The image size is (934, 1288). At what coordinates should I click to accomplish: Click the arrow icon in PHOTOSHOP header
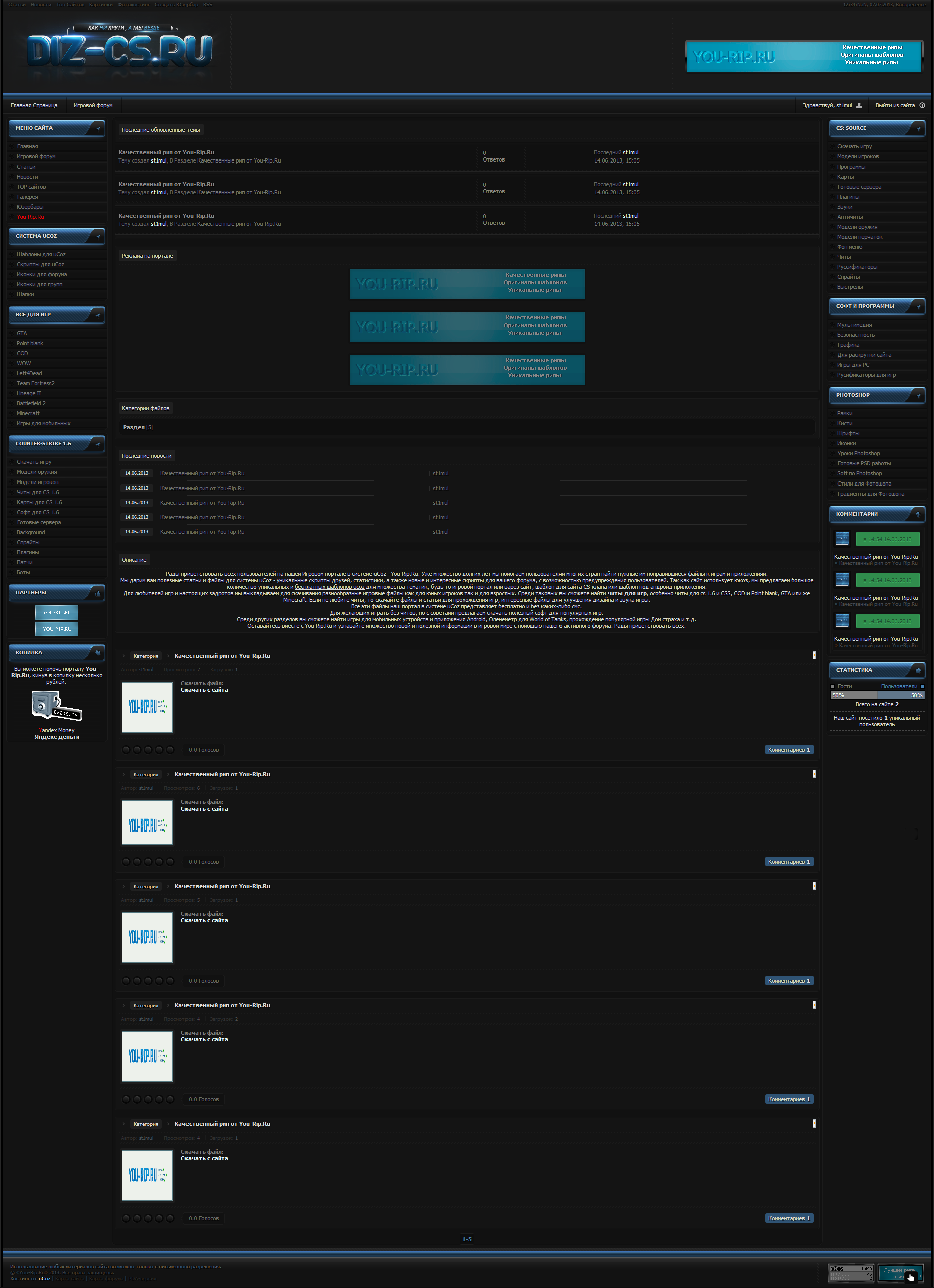[918, 396]
